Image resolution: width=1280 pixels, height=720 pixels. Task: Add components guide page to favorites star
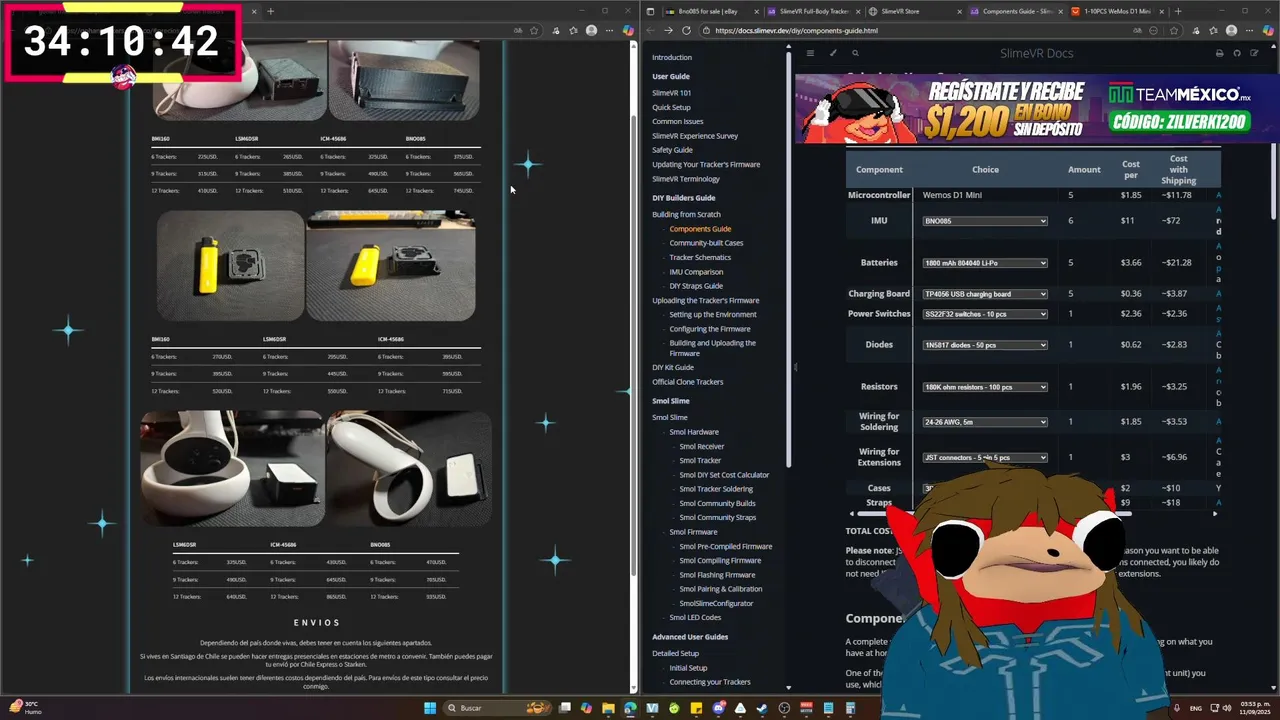(x=1172, y=30)
